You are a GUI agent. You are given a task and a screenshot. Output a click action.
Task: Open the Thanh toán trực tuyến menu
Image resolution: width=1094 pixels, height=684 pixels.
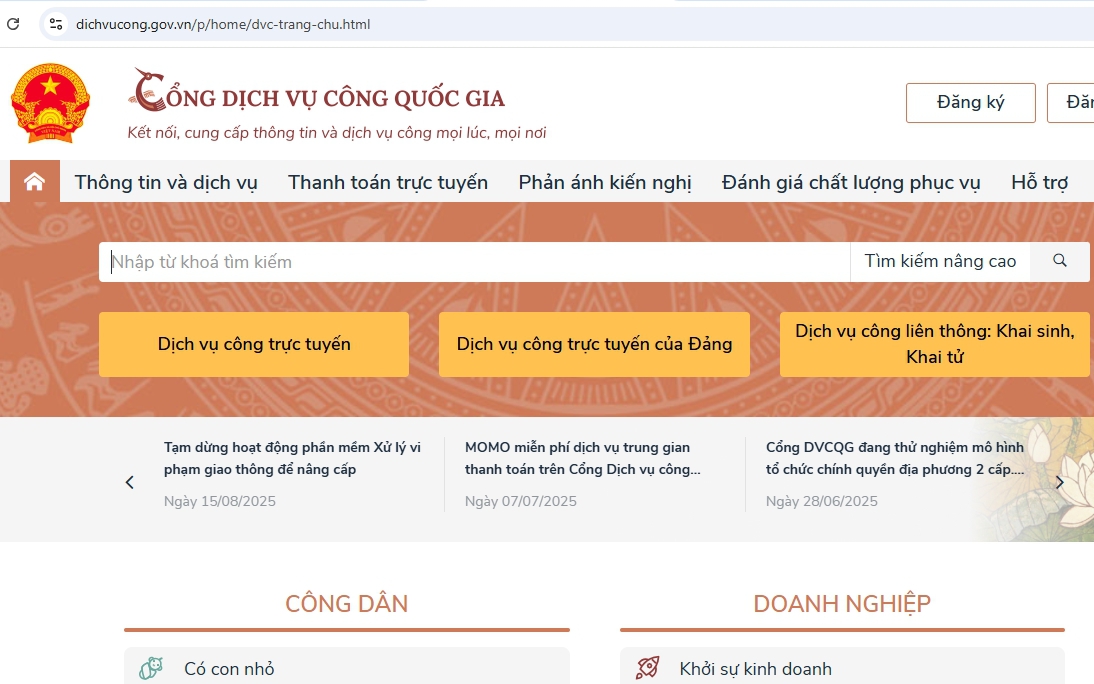pyautogui.click(x=388, y=182)
